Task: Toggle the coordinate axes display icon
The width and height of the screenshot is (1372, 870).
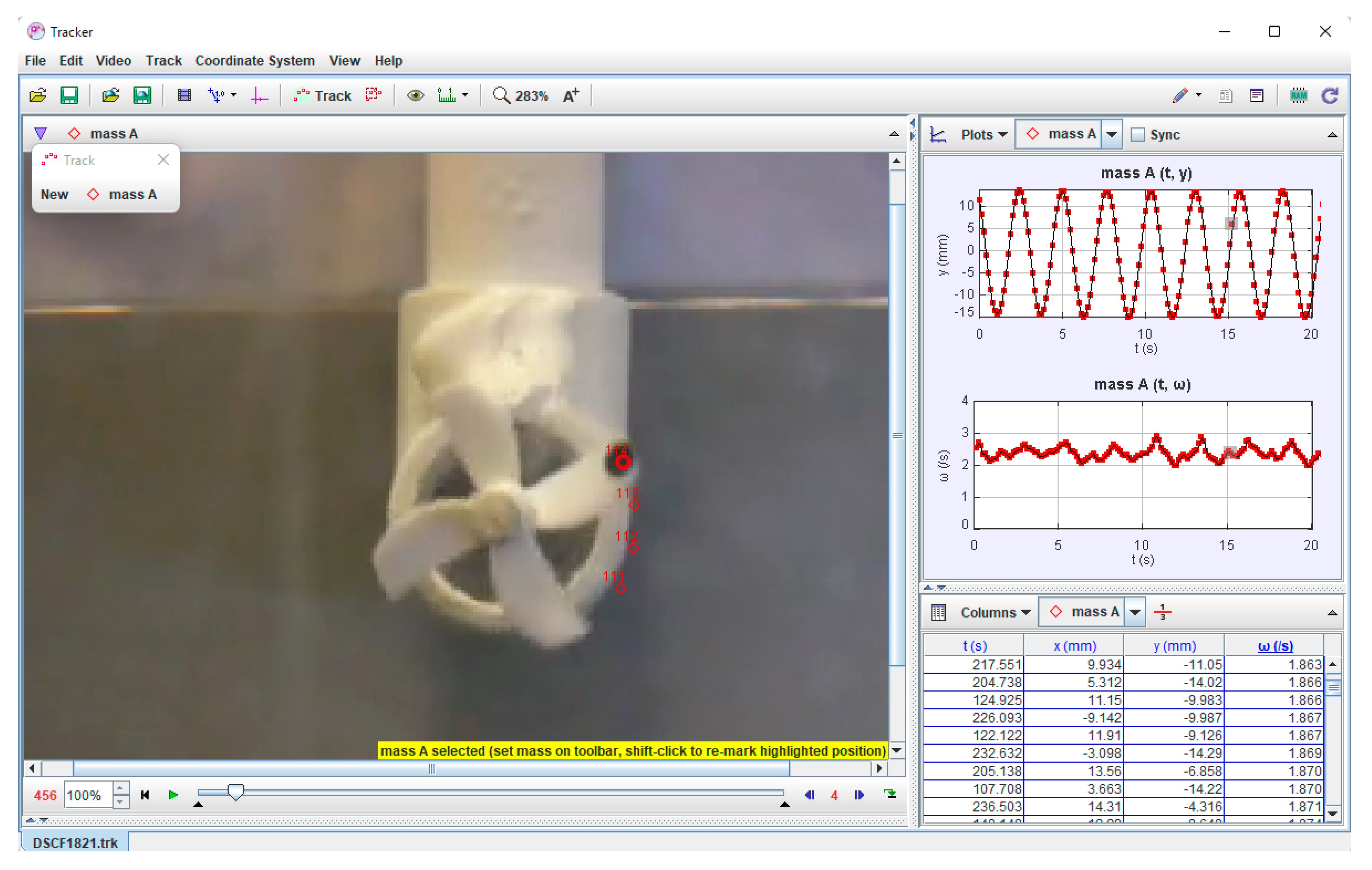Action: pos(259,95)
